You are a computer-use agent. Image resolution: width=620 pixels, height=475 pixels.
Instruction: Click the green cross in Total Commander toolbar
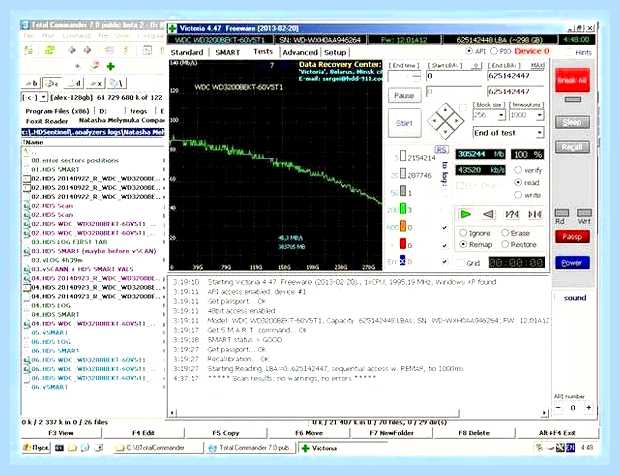(x=111, y=66)
